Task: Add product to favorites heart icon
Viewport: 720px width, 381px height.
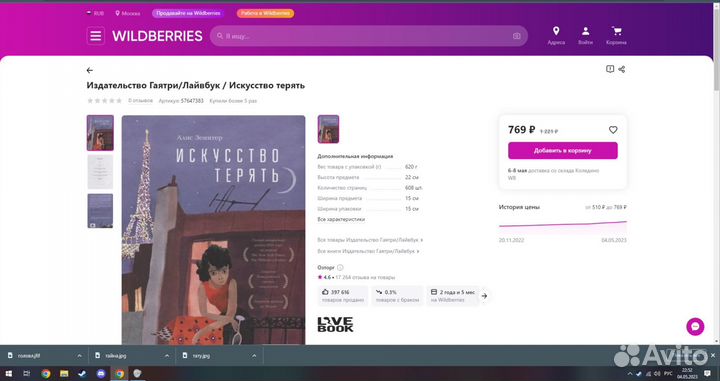Action: 613,130
